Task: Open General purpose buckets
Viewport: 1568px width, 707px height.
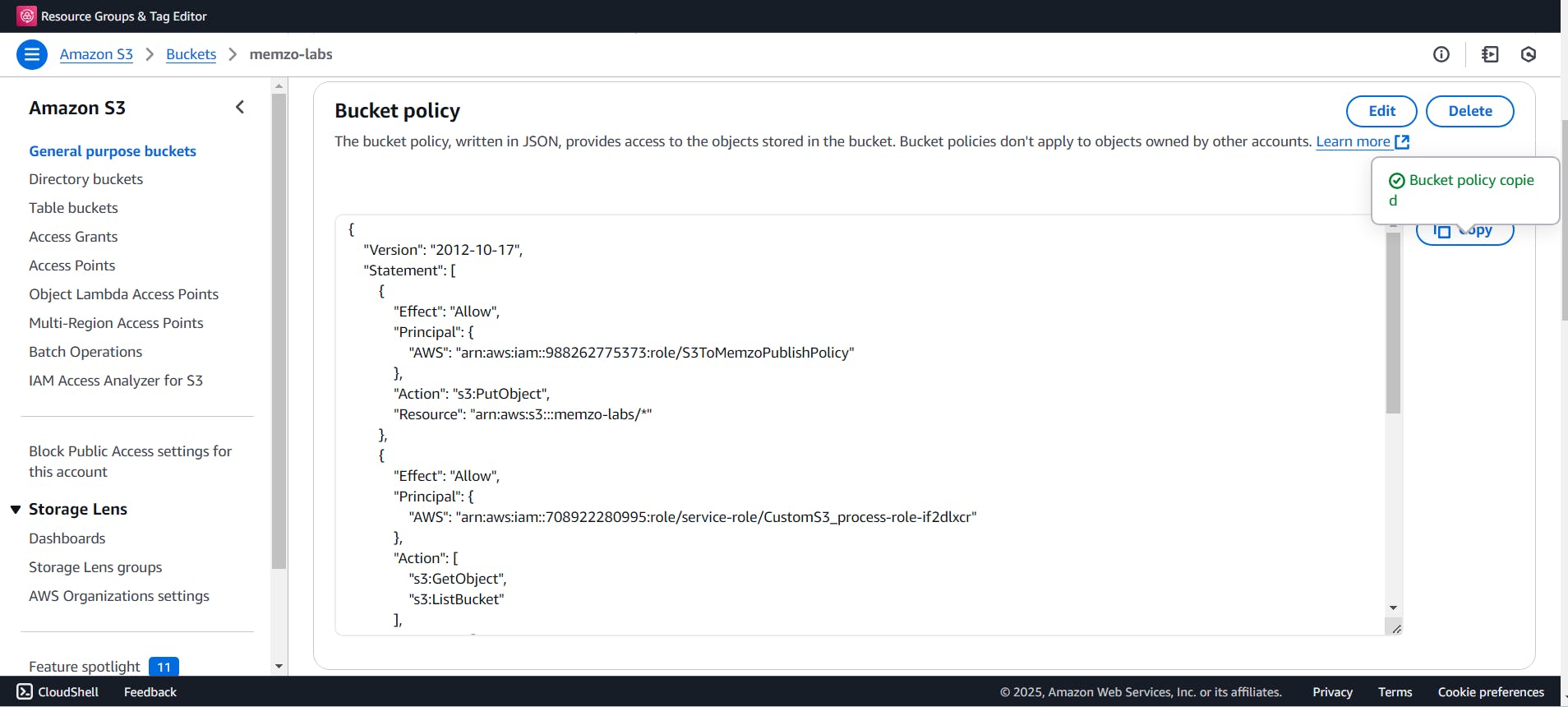Action: click(113, 151)
